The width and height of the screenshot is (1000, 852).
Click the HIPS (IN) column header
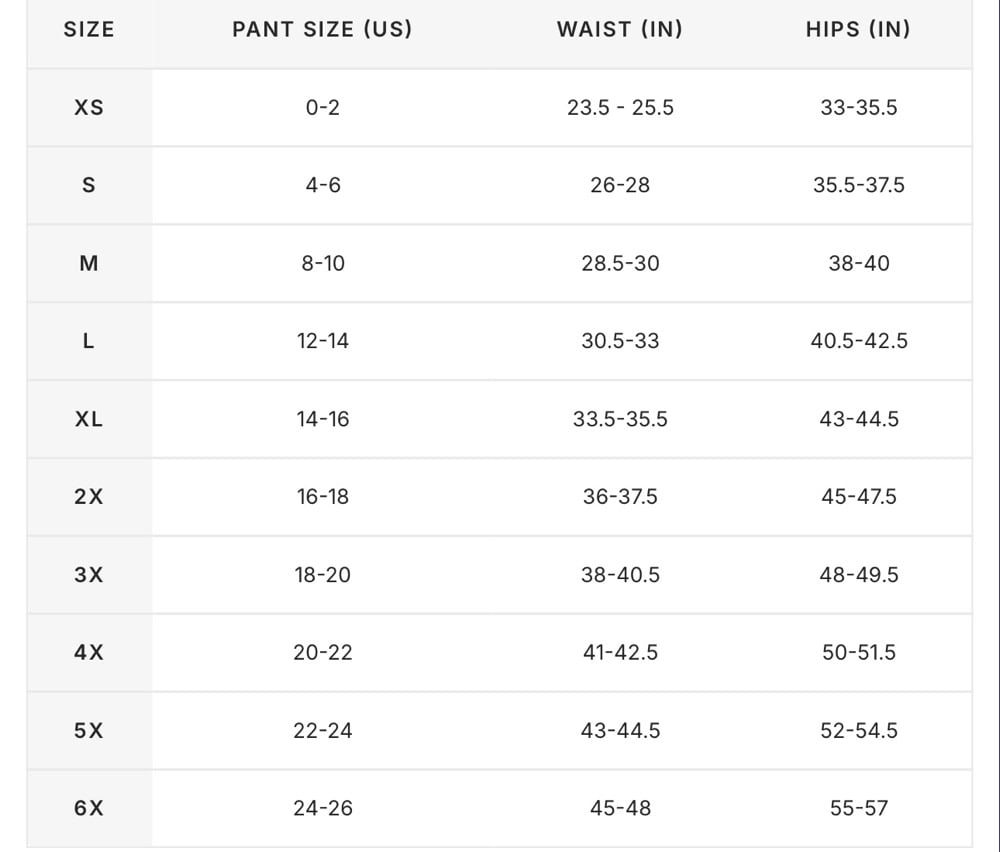[x=858, y=30]
